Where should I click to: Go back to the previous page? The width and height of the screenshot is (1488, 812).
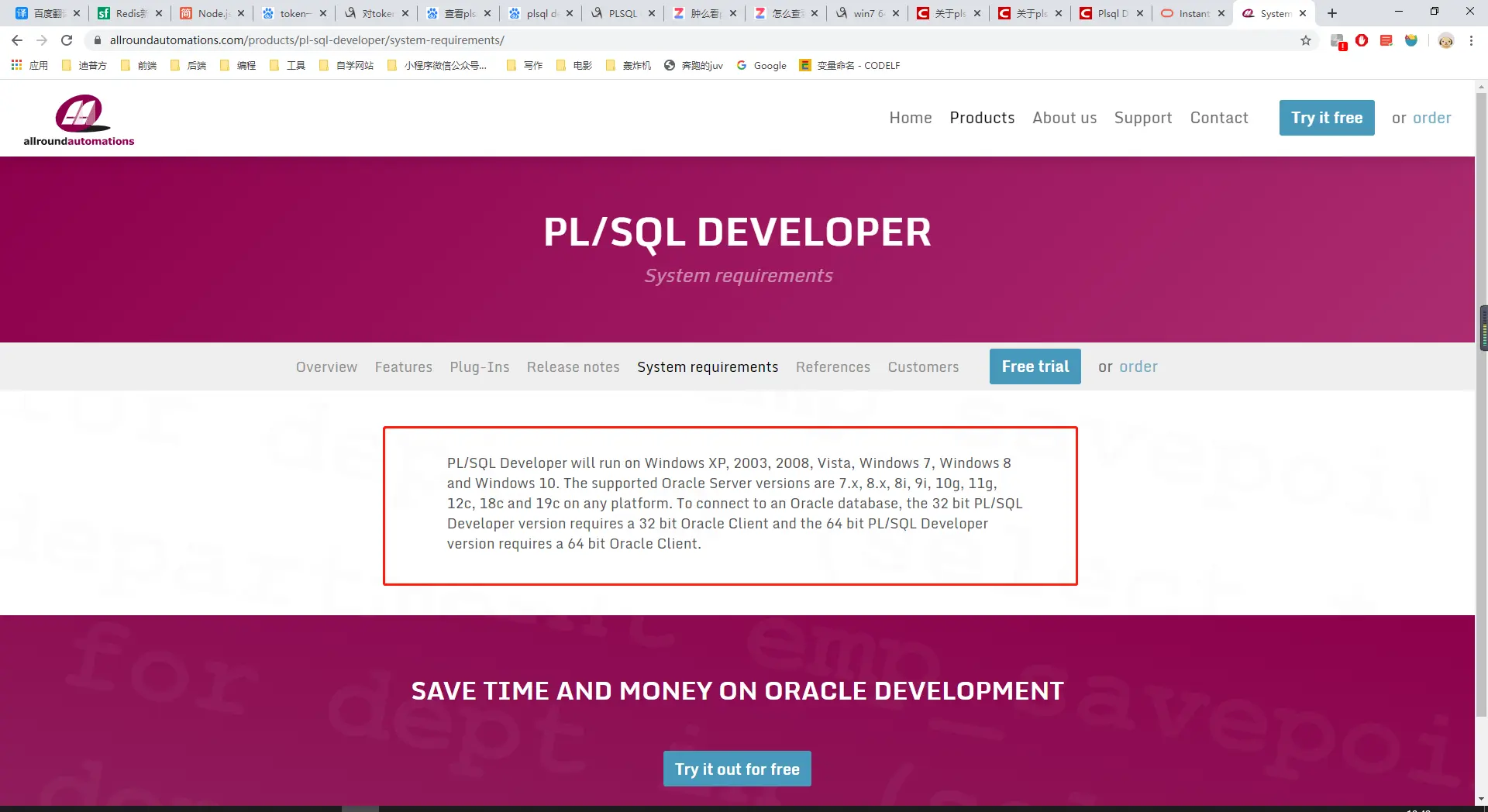(x=17, y=40)
